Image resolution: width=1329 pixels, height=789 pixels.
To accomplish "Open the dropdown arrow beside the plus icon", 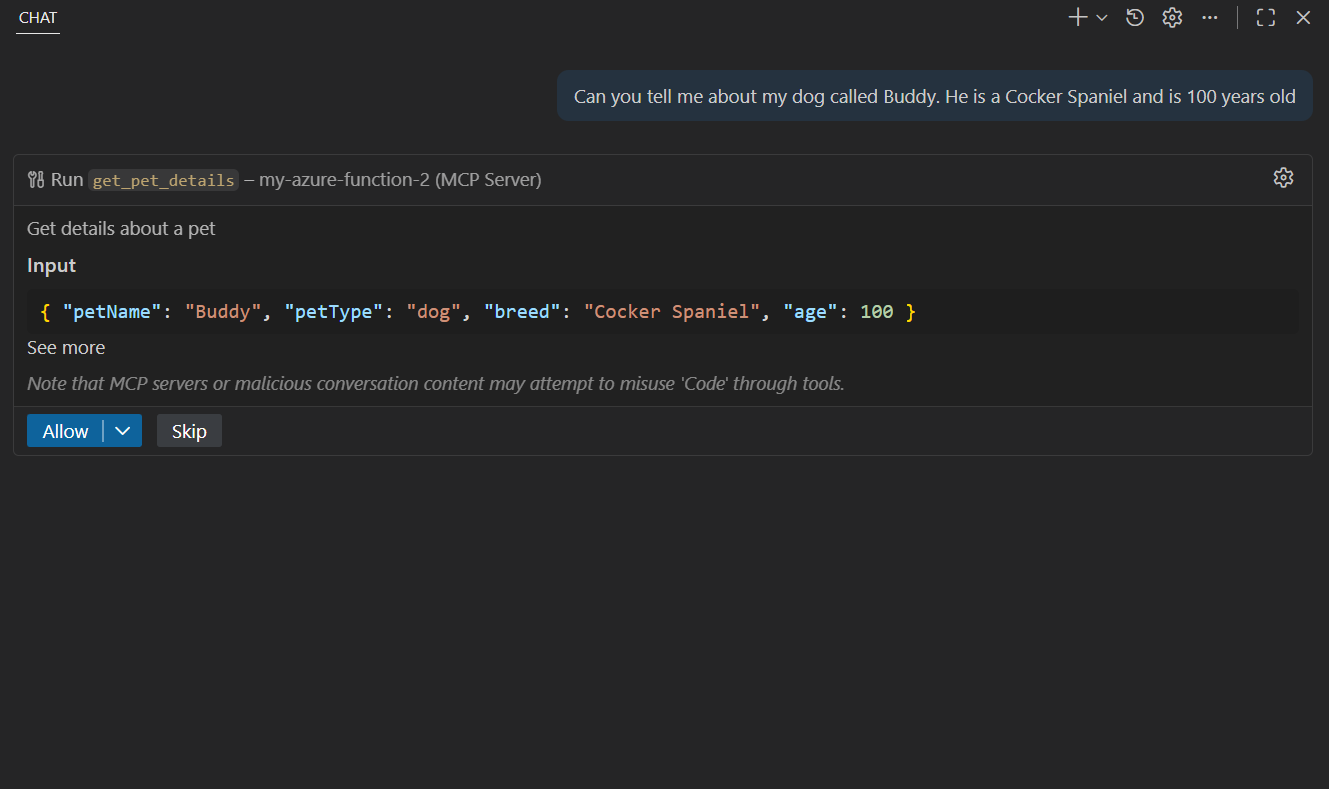I will [1102, 17].
